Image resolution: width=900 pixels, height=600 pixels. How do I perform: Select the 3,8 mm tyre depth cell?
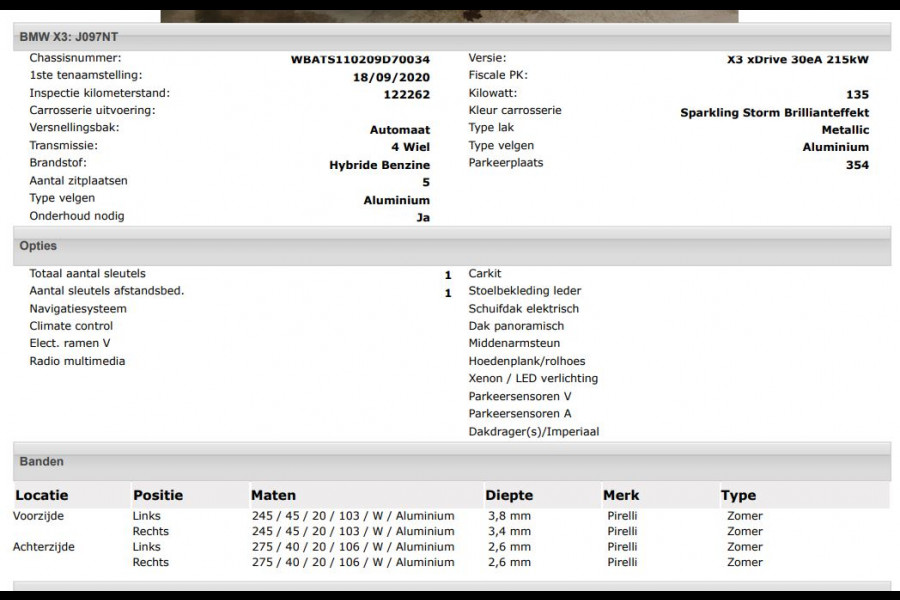pos(507,516)
